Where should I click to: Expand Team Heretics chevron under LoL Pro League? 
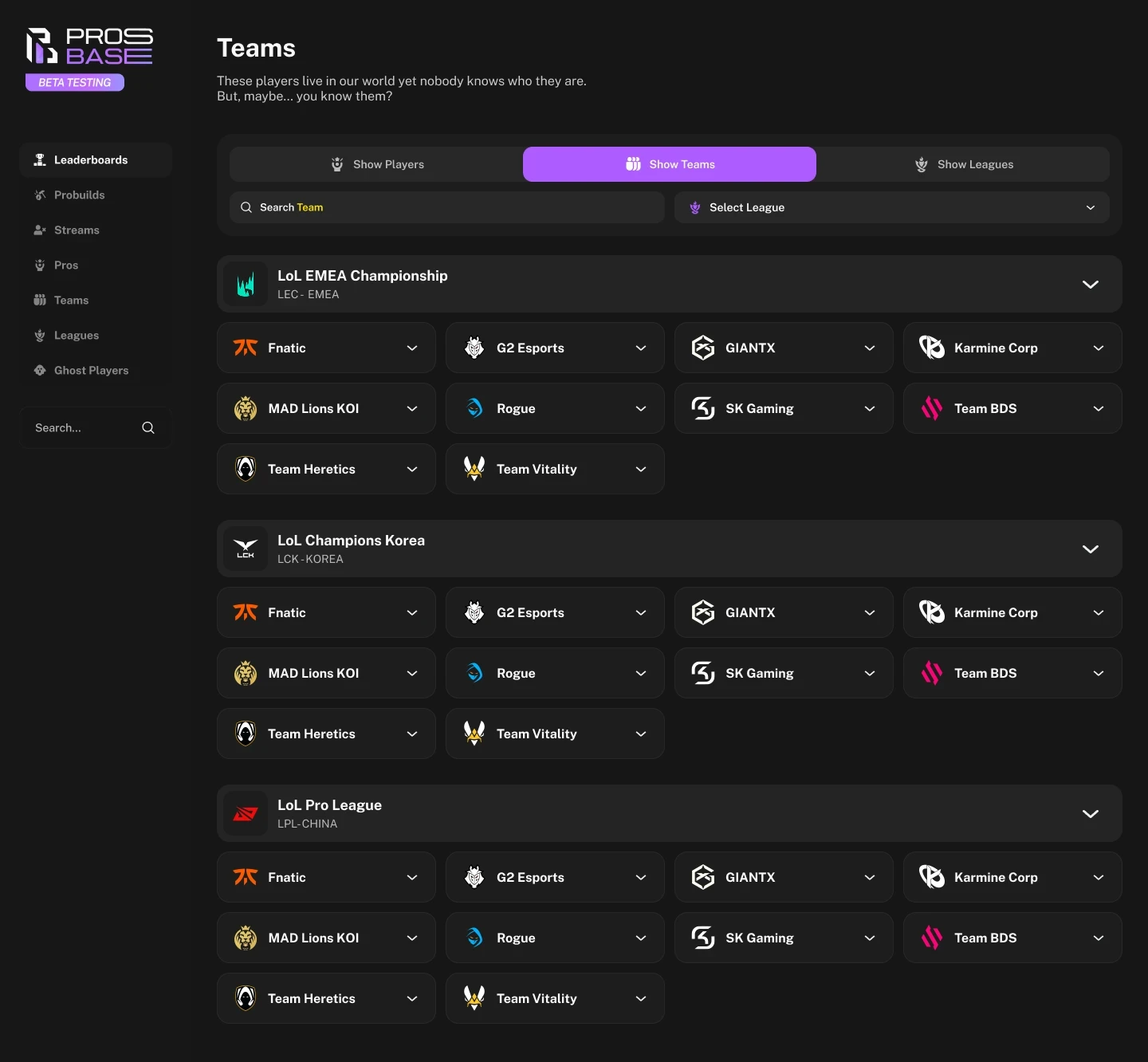(412, 998)
